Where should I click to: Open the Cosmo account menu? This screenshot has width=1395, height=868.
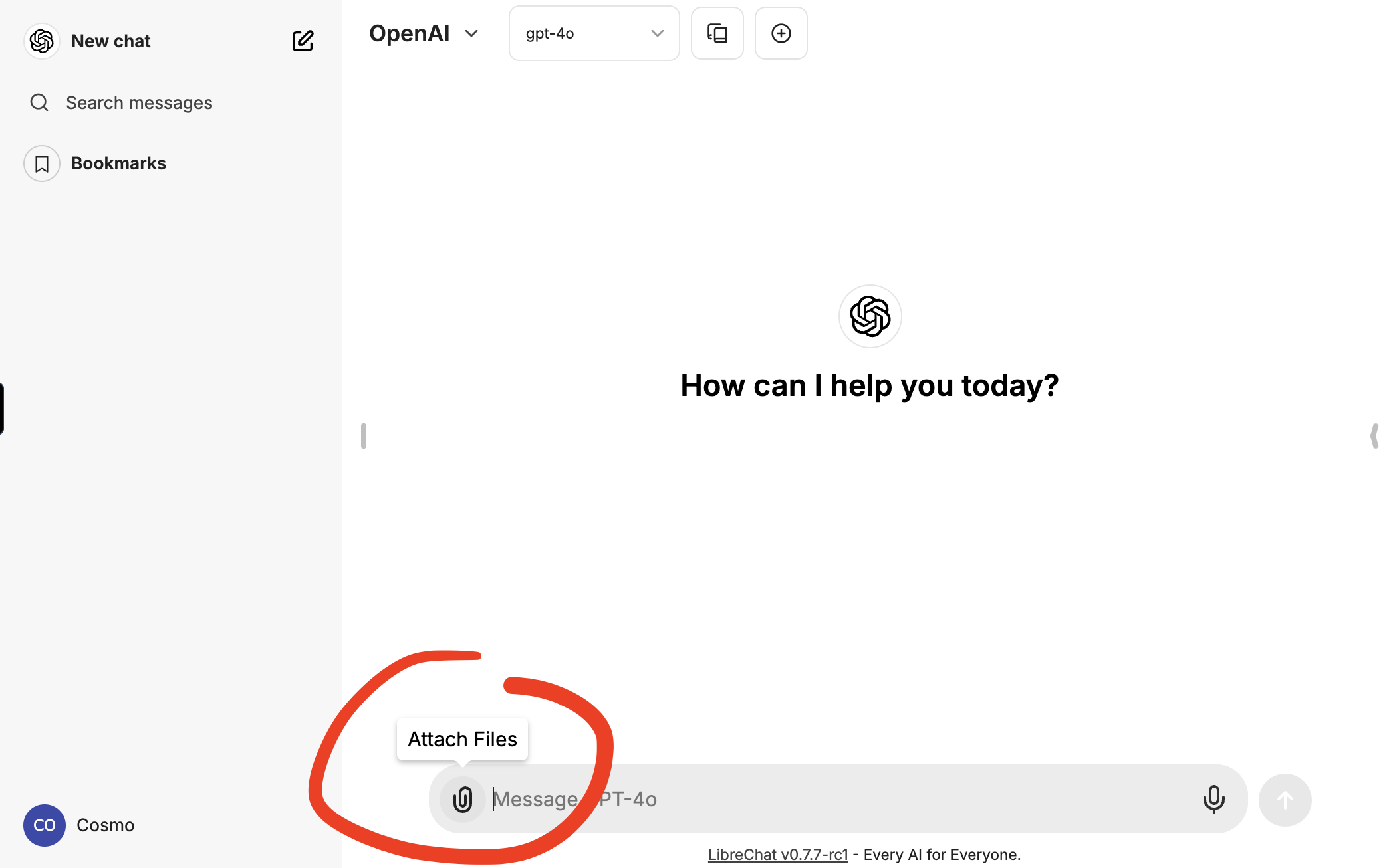click(x=80, y=825)
